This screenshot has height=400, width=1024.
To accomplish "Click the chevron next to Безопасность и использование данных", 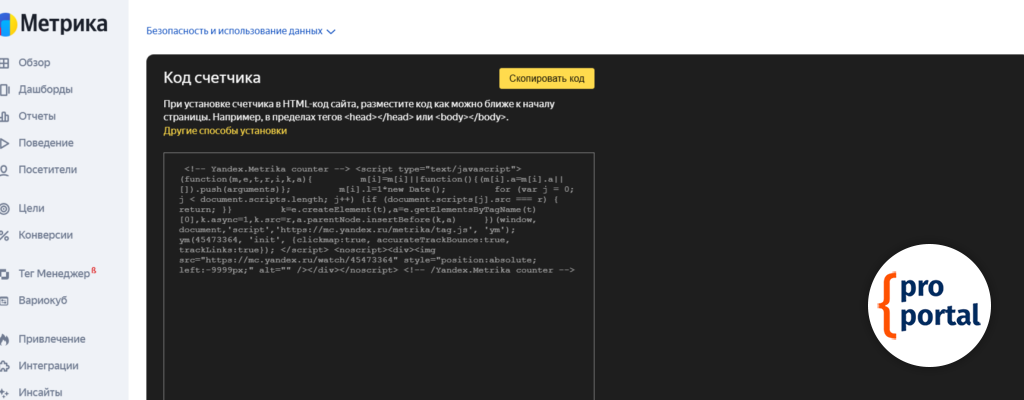I will pos(331,31).
